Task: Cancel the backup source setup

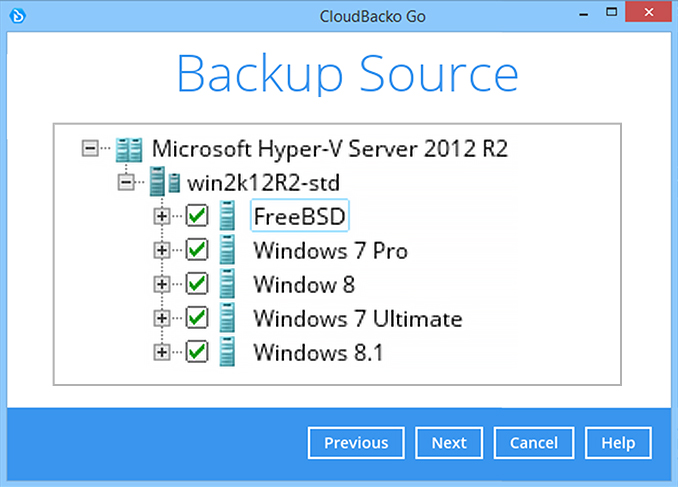Action: pos(534,443)
